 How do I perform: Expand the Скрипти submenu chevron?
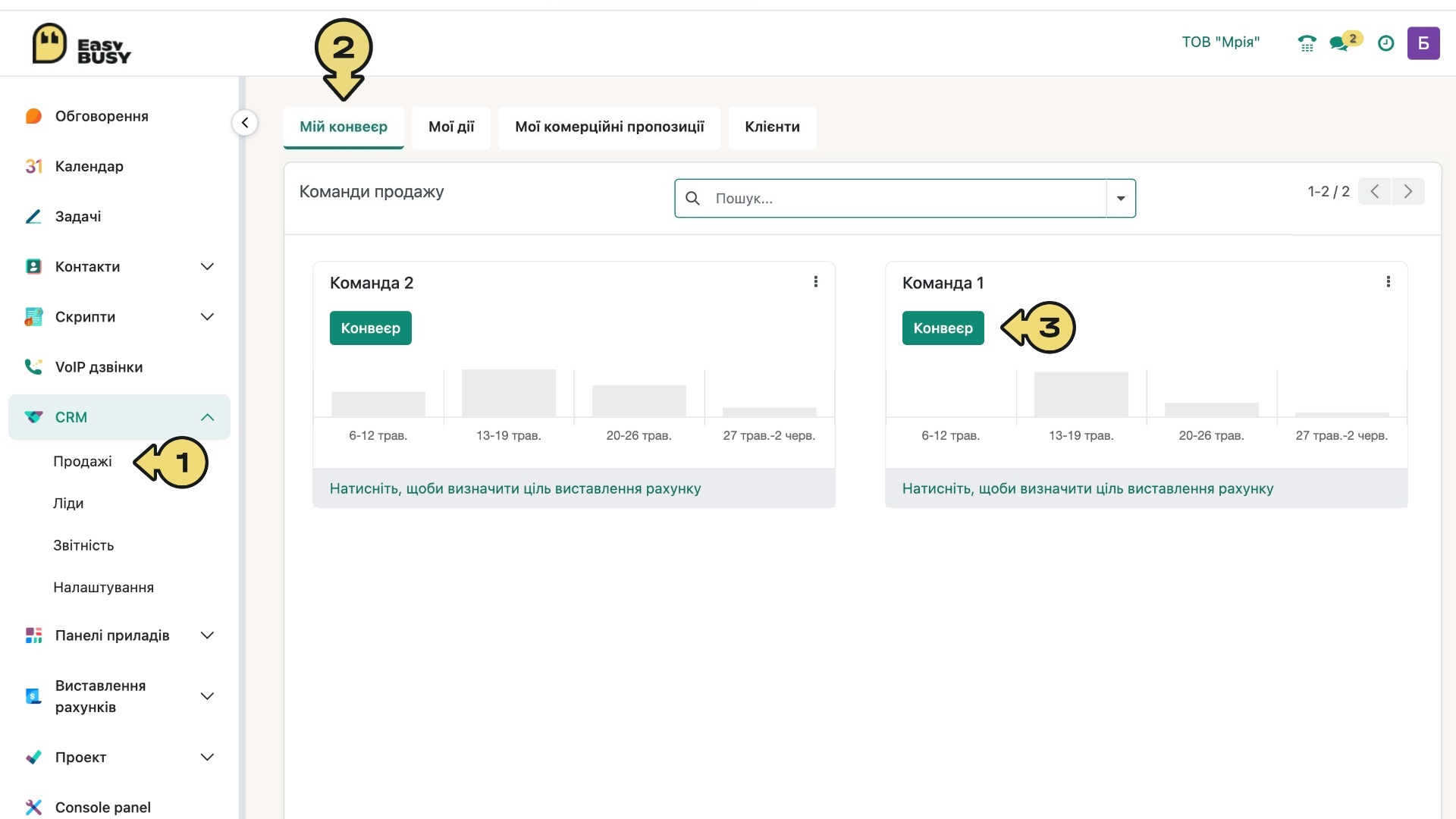tap(207, 316)
